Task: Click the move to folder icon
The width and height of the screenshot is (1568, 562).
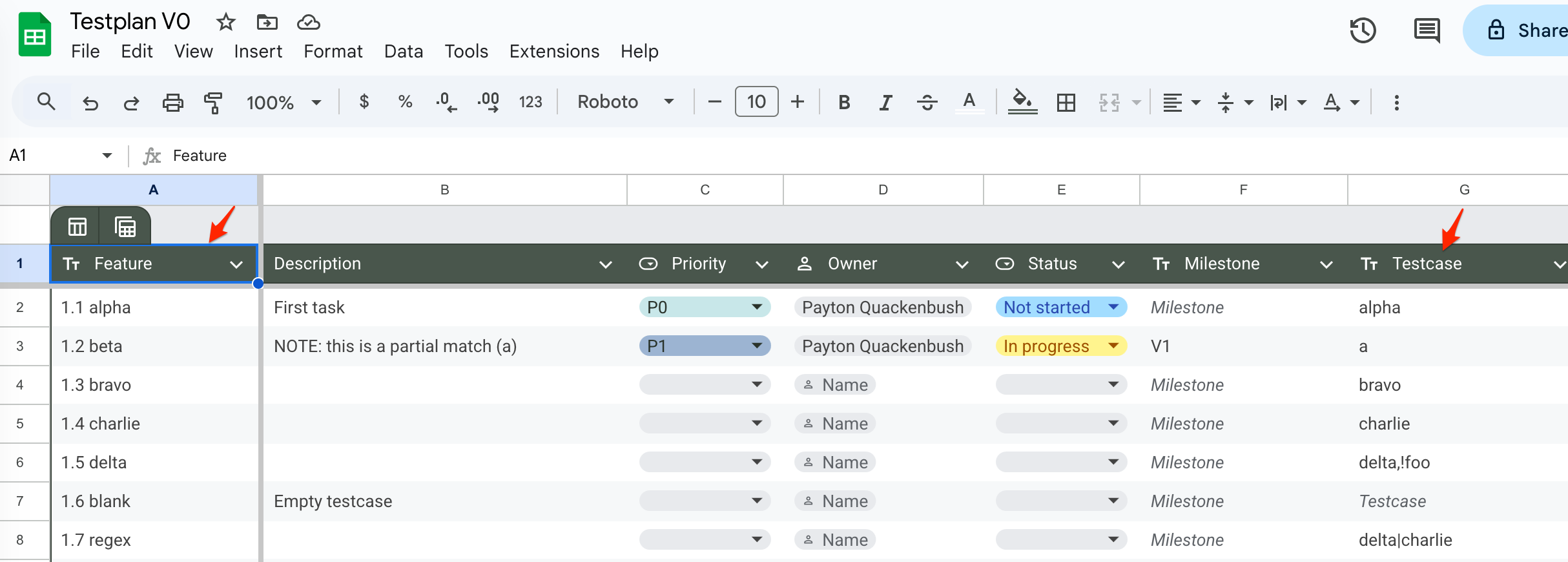Action: tap(267, 23)
